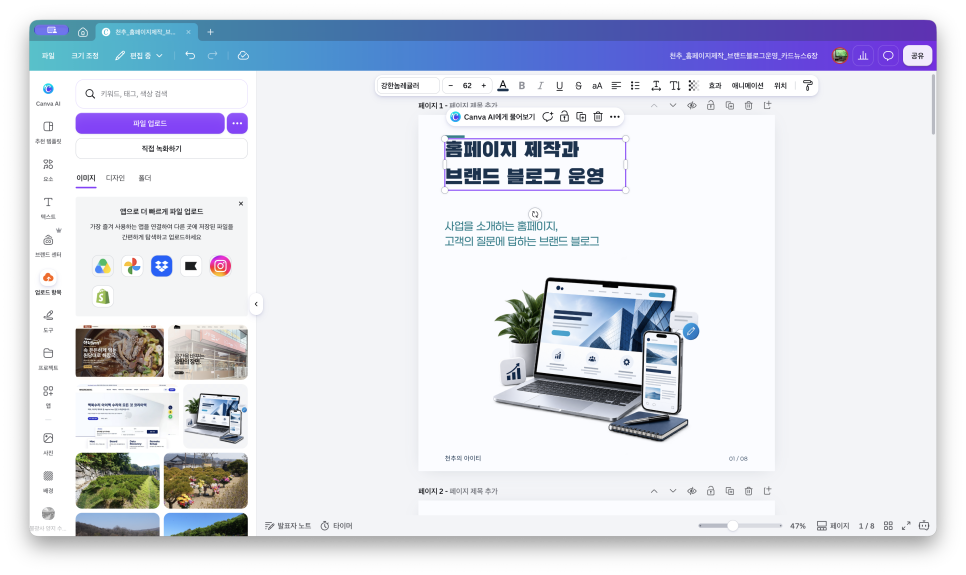Screen dimensions: 966x575
Task: Connect Shopify for upload
Action: (103, 296)
